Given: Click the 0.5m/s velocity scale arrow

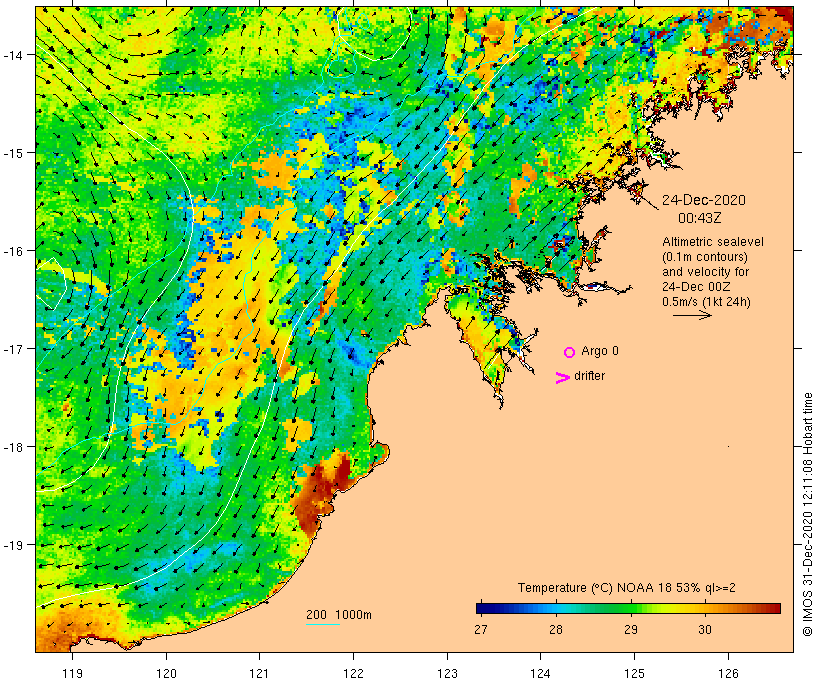Looking at the screenshot, I should click(x=692, y=315).
